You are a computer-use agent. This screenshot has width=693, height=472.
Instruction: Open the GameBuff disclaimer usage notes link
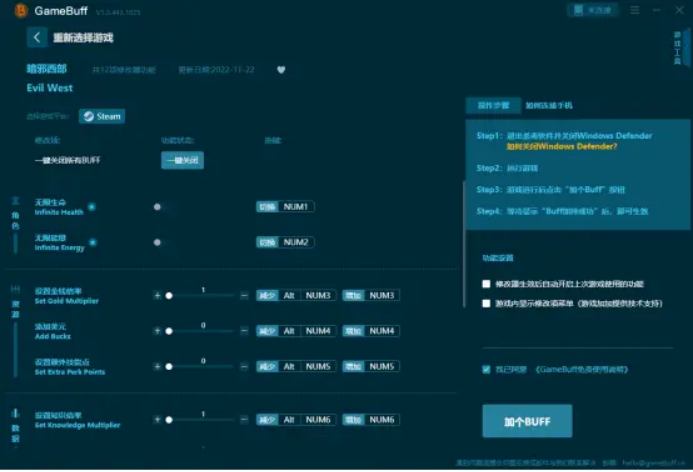click(x=582, y=369)
